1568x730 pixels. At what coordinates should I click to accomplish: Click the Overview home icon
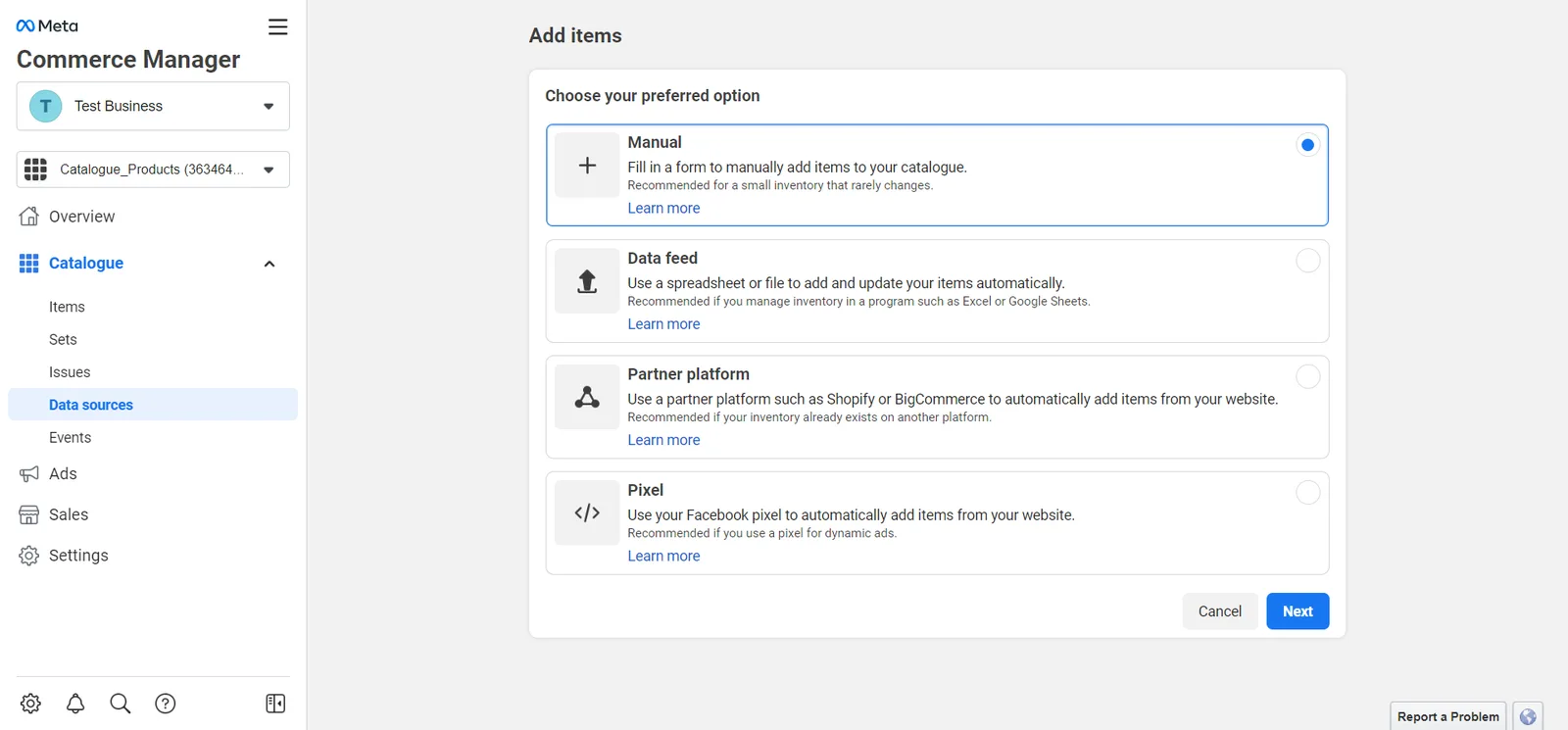[x=29, y=217]
